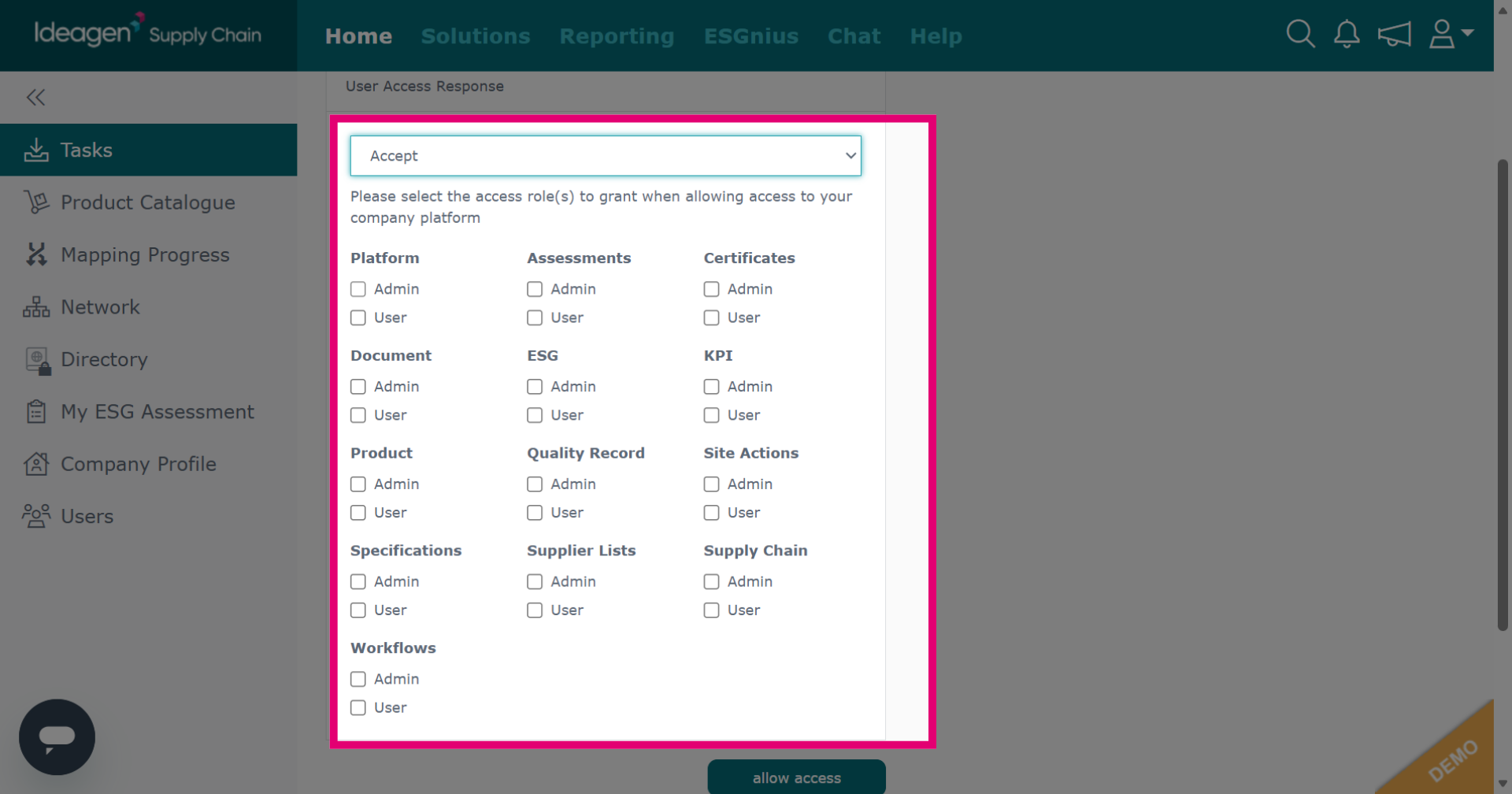This screenshot has width=1512, height=794.
Task: Click the Mapping Progress icon
Action: pyautogui.click(x=36, y=254)
